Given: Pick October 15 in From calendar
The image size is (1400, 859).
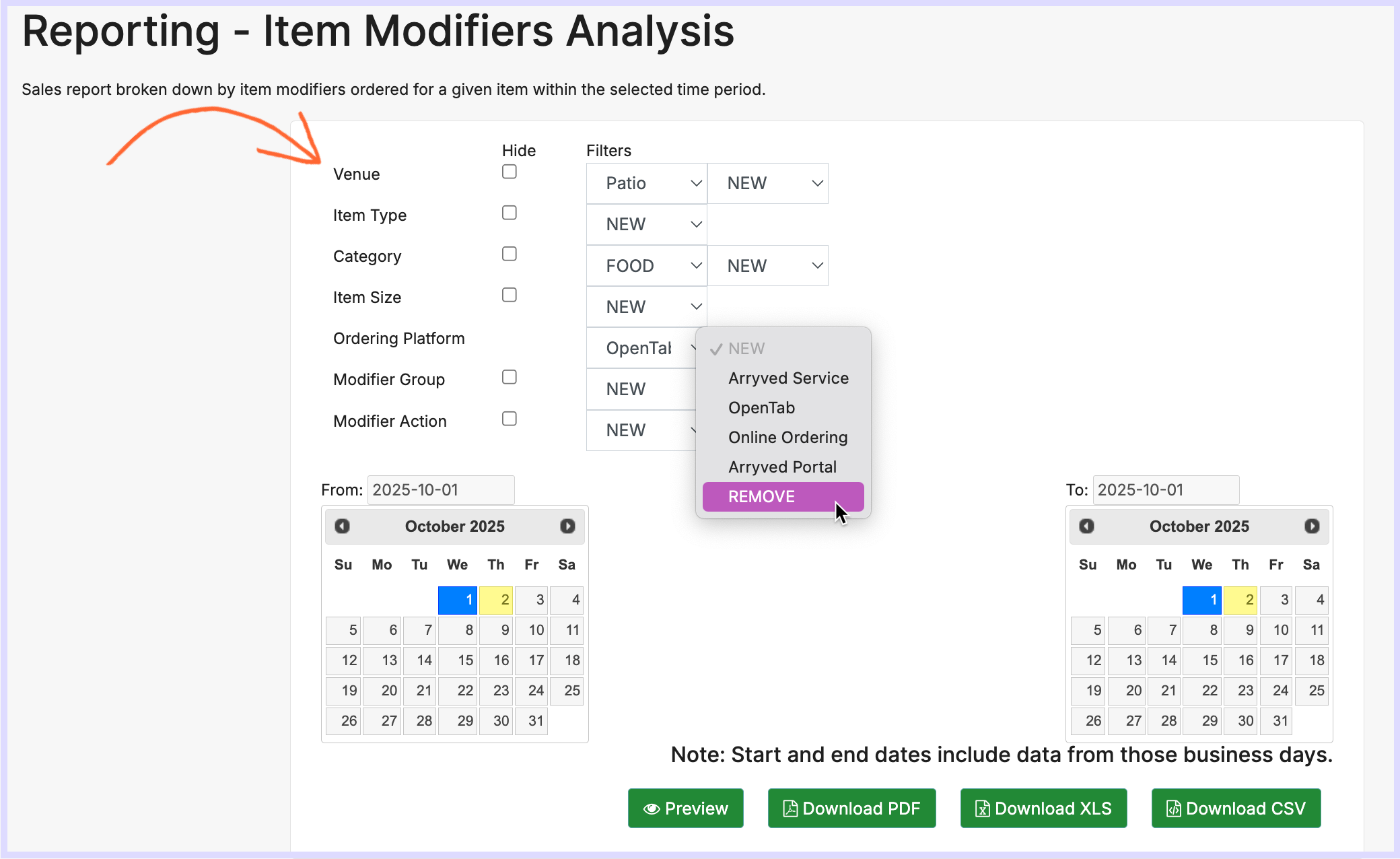Looking at the screenshot, I should (458, 660).
